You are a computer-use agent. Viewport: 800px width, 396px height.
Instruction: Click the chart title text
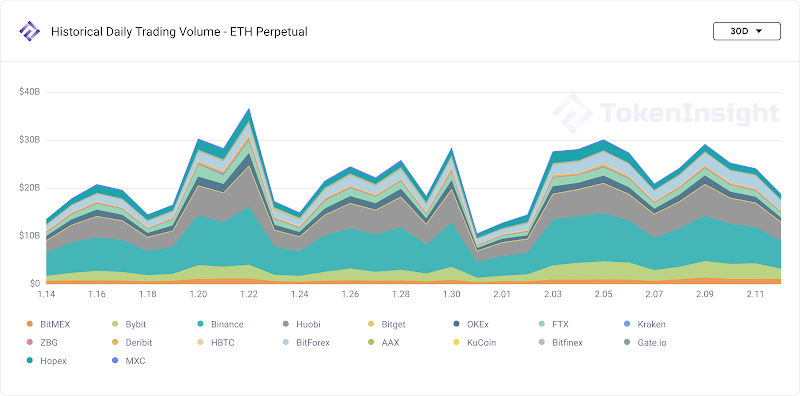(x=179, y=32)
